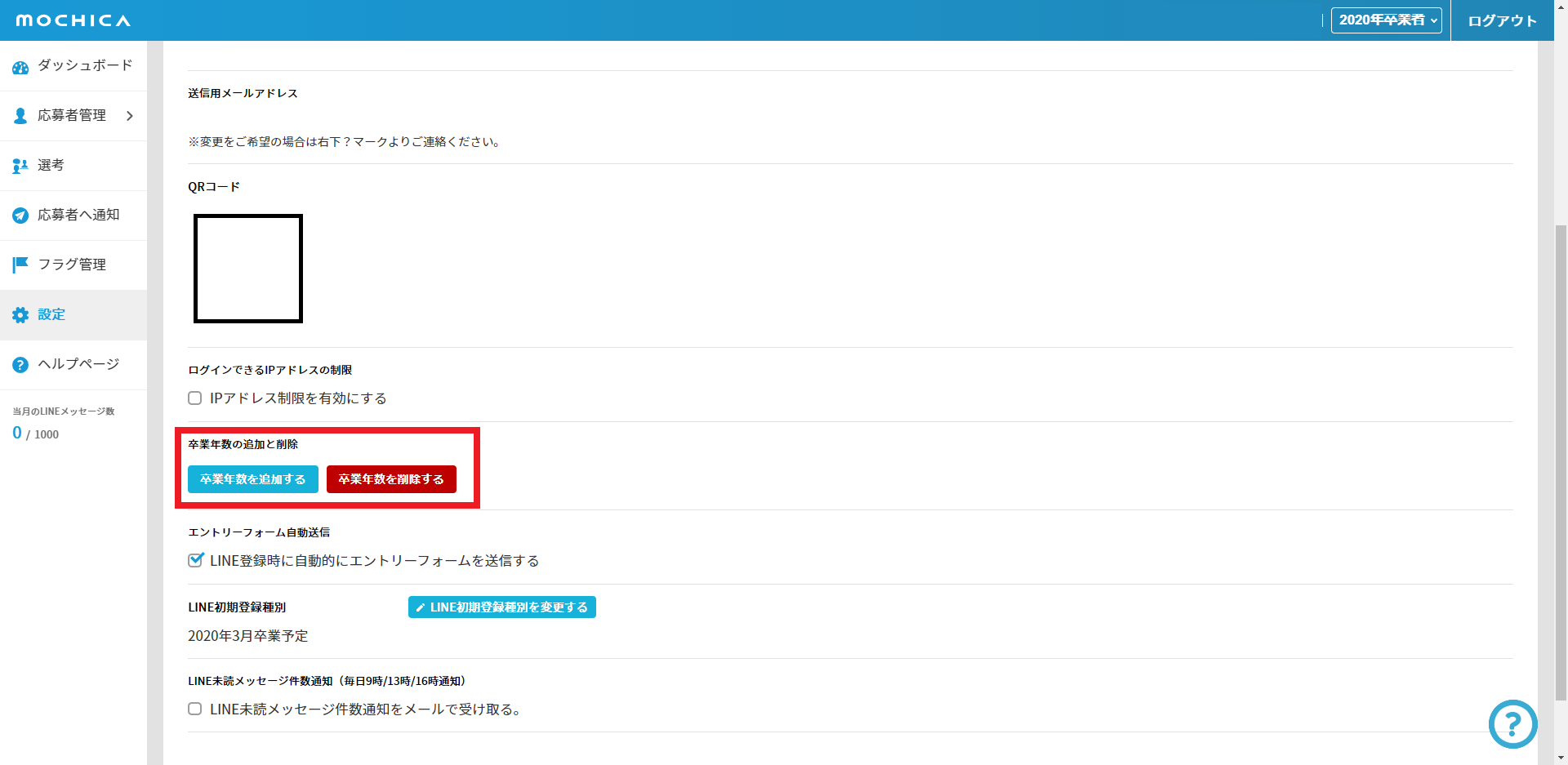
Task: Click the flag management icon
Action: click(20, 265)
